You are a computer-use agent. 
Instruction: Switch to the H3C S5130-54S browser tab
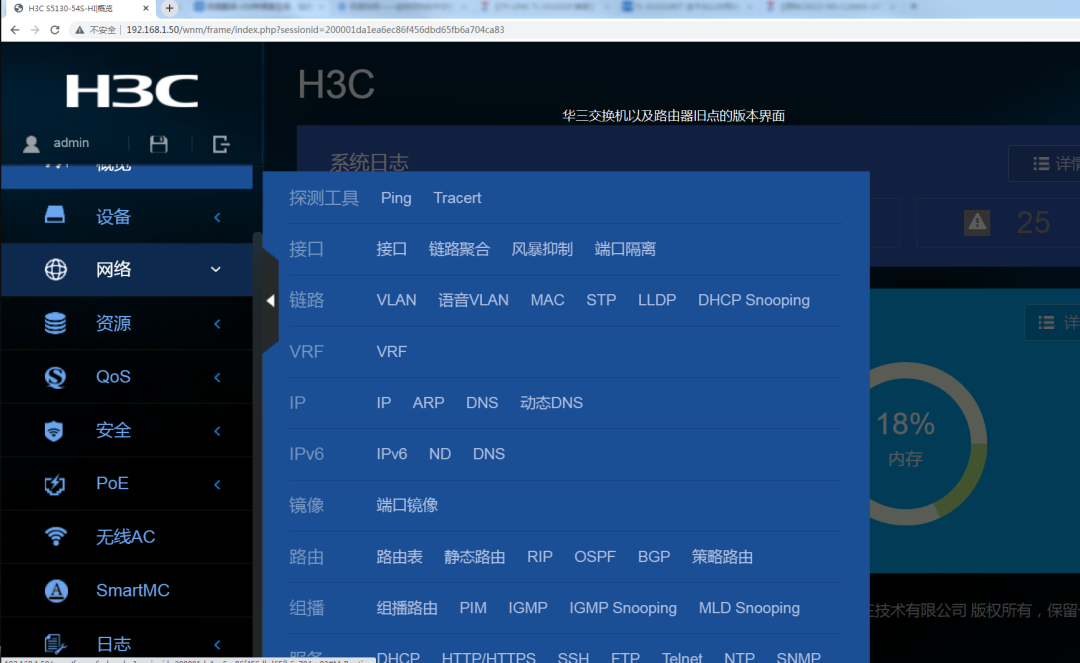pyautogui.click(x=70, y=8)
